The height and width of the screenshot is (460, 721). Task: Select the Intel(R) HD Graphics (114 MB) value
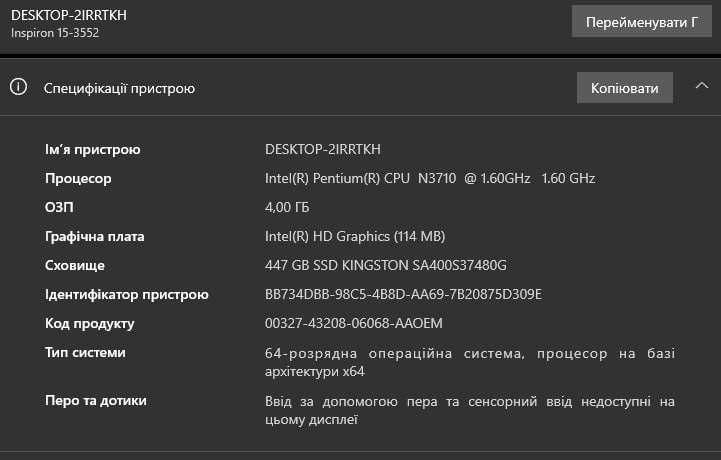click(x=355, y=236)
